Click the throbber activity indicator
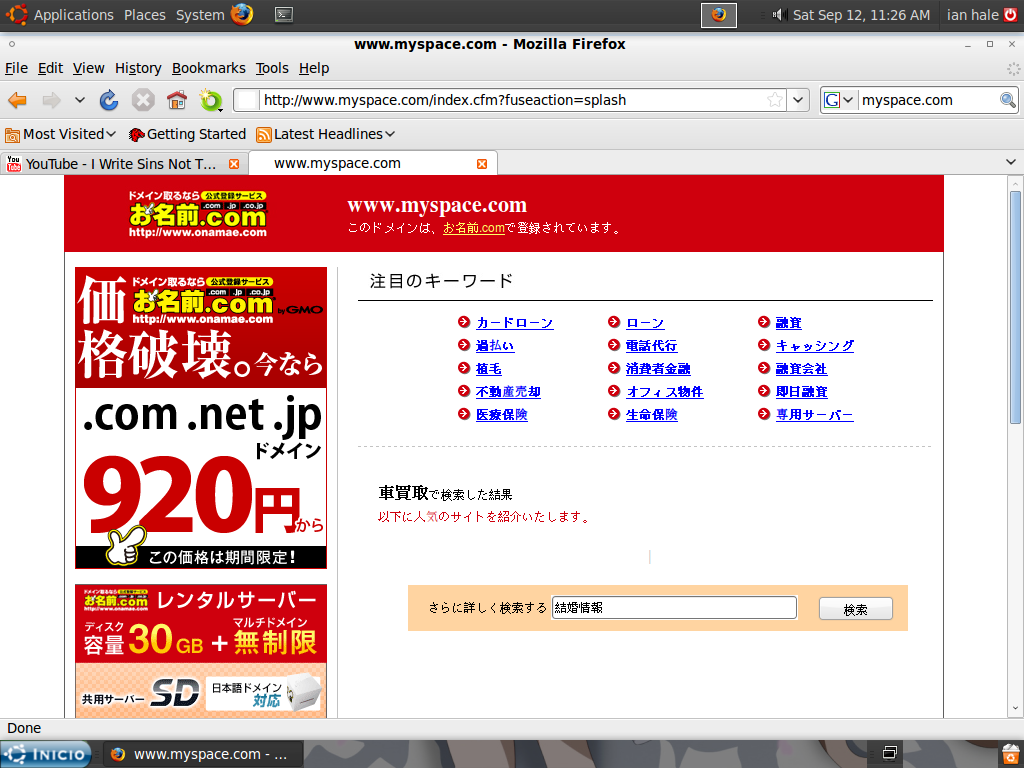This screenshot has height=768, width=1024. [x=1013, y=69]
